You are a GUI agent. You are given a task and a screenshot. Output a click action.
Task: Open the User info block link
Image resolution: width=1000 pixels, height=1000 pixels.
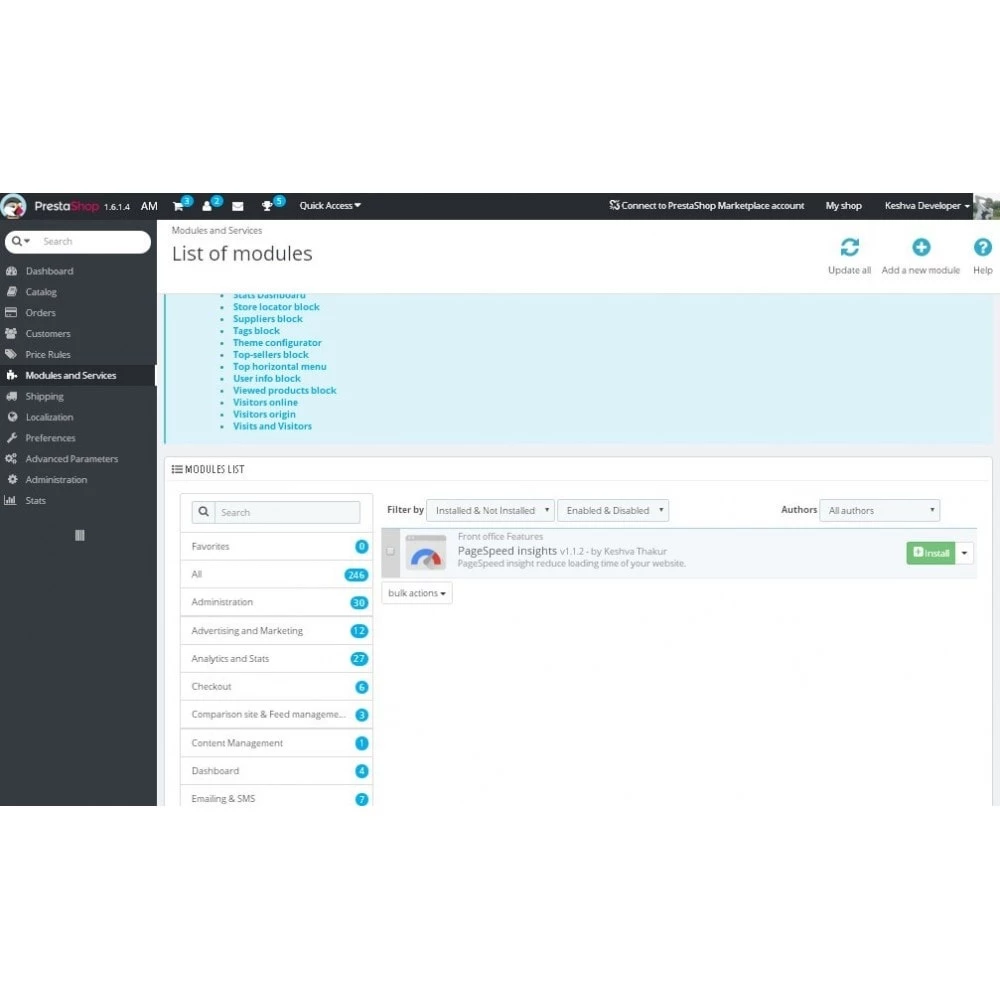click(x=267, y=378)
